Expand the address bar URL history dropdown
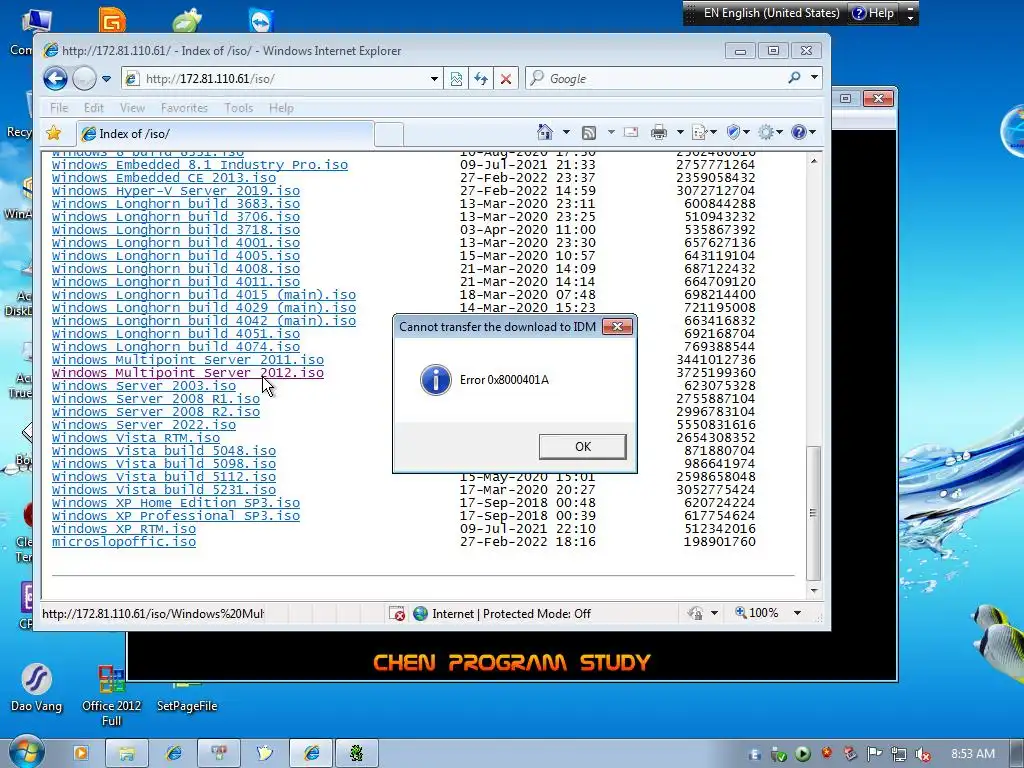Image resolution: width=1024 pixels, height=768 pixels. (434, 79)
